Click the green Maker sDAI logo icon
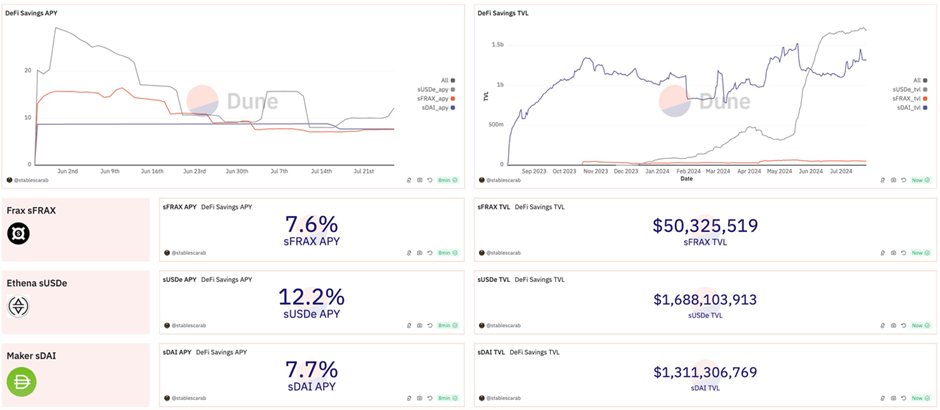Viewport: 940px width, 410px height. [x=20, y=383]
